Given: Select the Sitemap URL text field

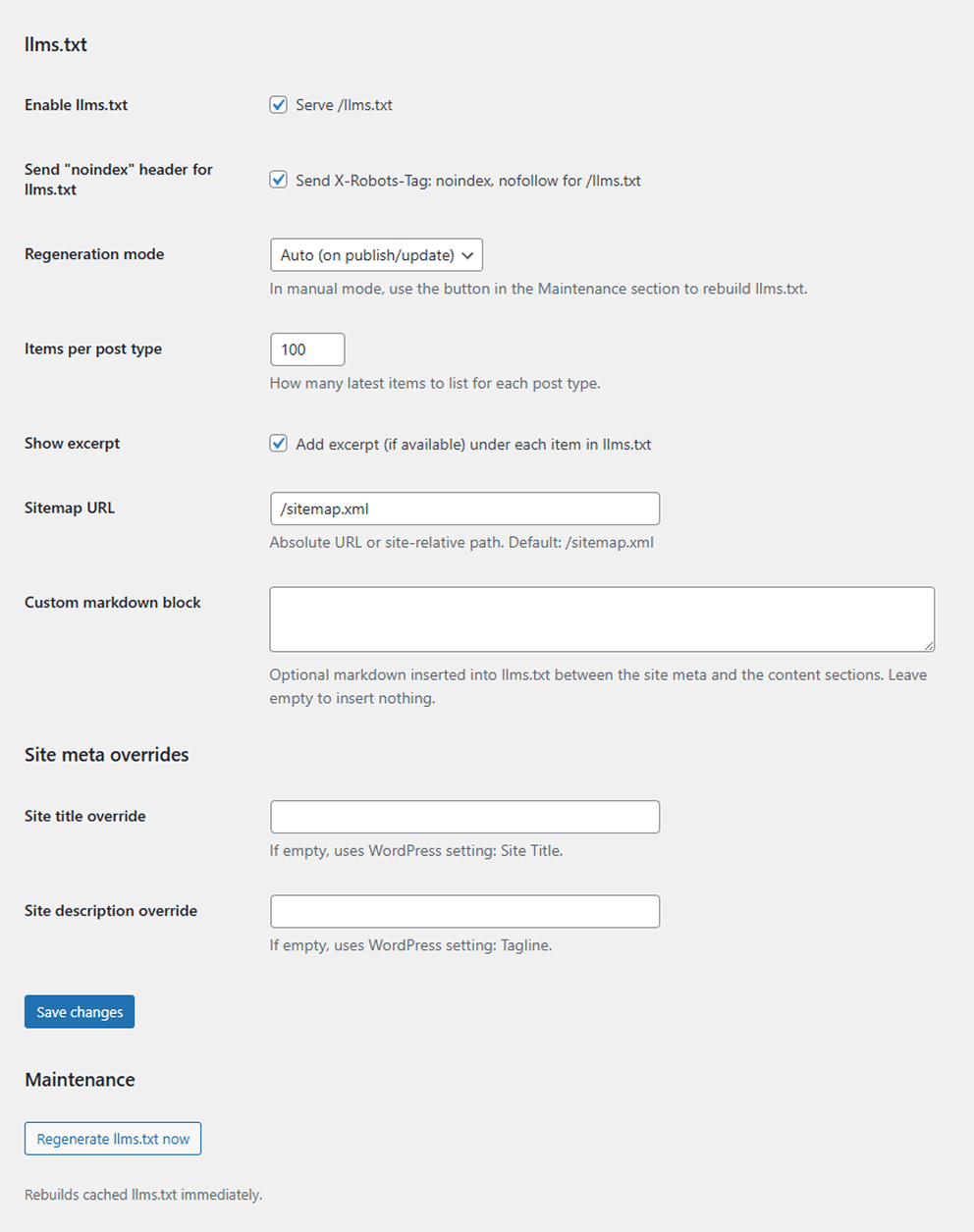Looking at the screenshot, I should pos(464,509).
